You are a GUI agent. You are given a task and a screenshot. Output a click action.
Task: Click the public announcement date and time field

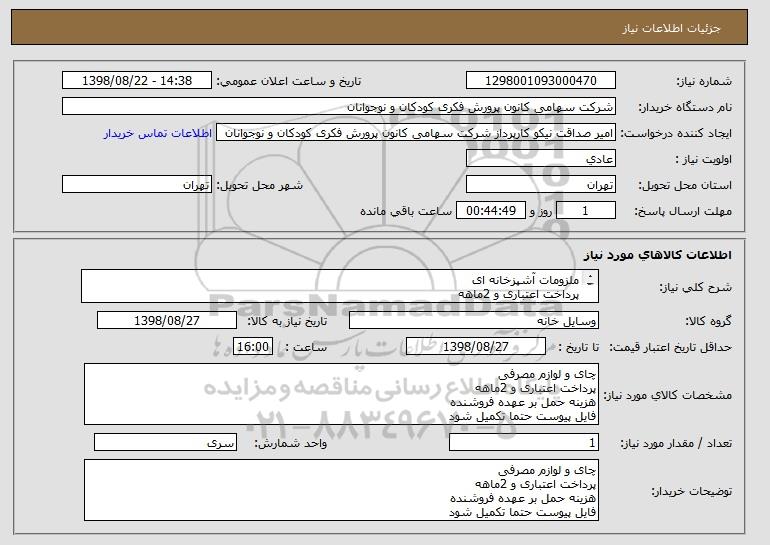click(x=137, y=81)
